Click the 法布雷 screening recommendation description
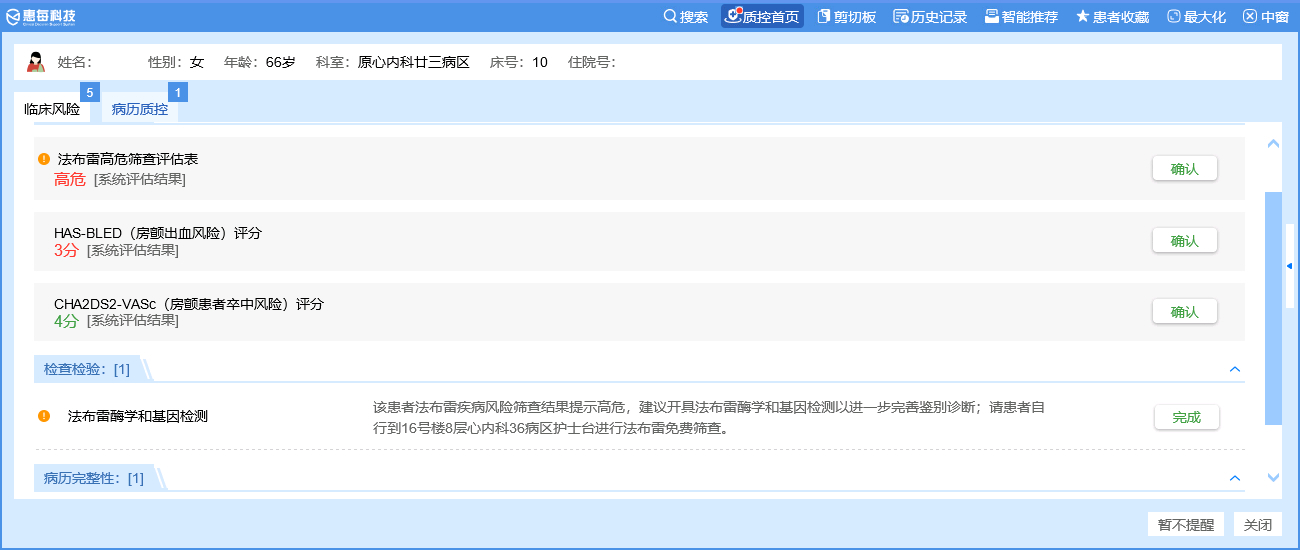The image size is (1300, 550). 709,418
